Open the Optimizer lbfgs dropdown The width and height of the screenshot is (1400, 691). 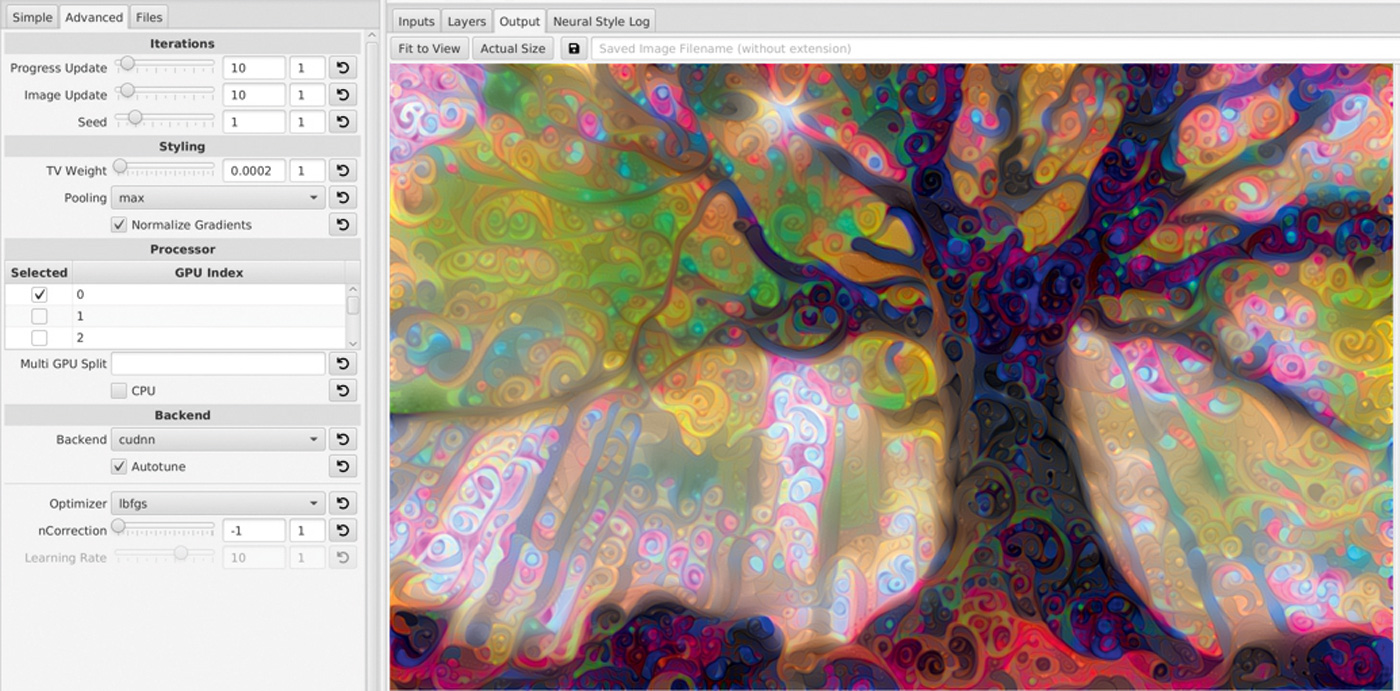tap(217, 504)
